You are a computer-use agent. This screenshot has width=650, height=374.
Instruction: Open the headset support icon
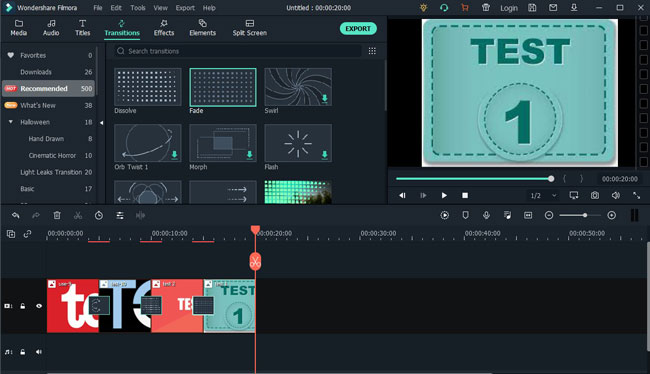point(444,7)
